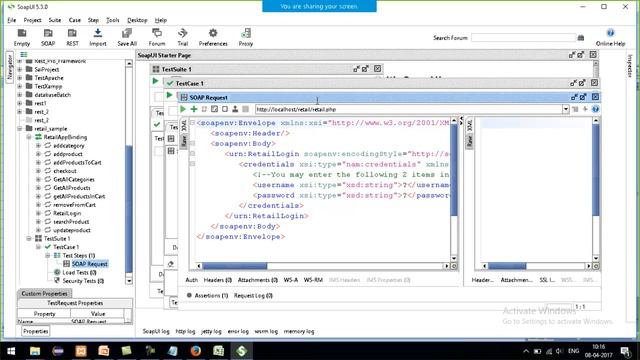This screenshot has width=640, height=360.
Task: Select the RetailLogin operation in tree
Action: [67, 213]
